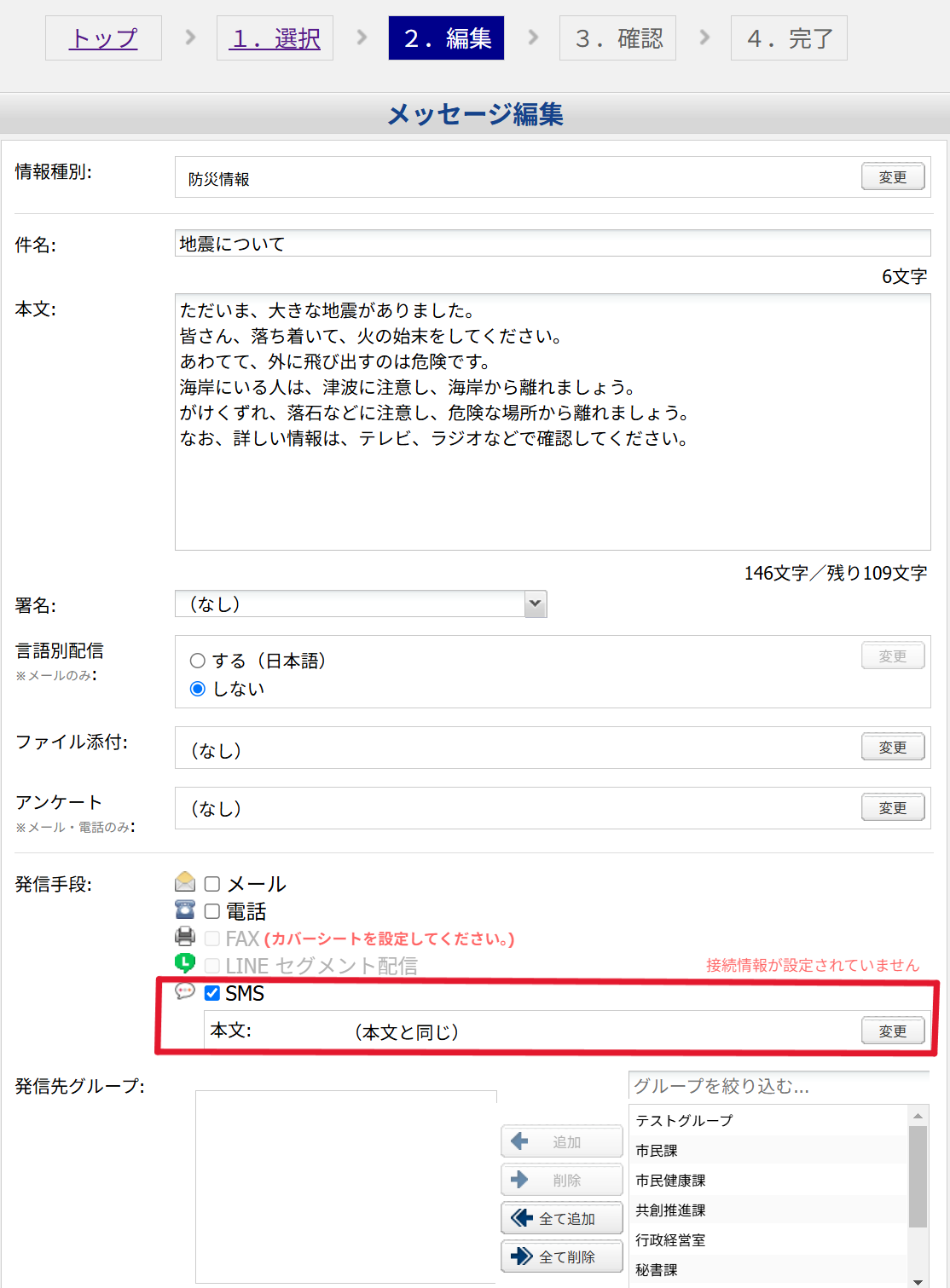
Task: Click the 件名 subject input field
Action: point(553,244)
